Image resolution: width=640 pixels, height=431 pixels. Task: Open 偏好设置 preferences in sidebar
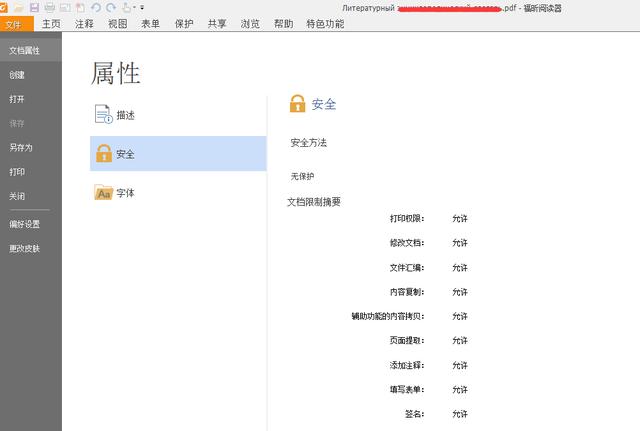coord(24,224)
